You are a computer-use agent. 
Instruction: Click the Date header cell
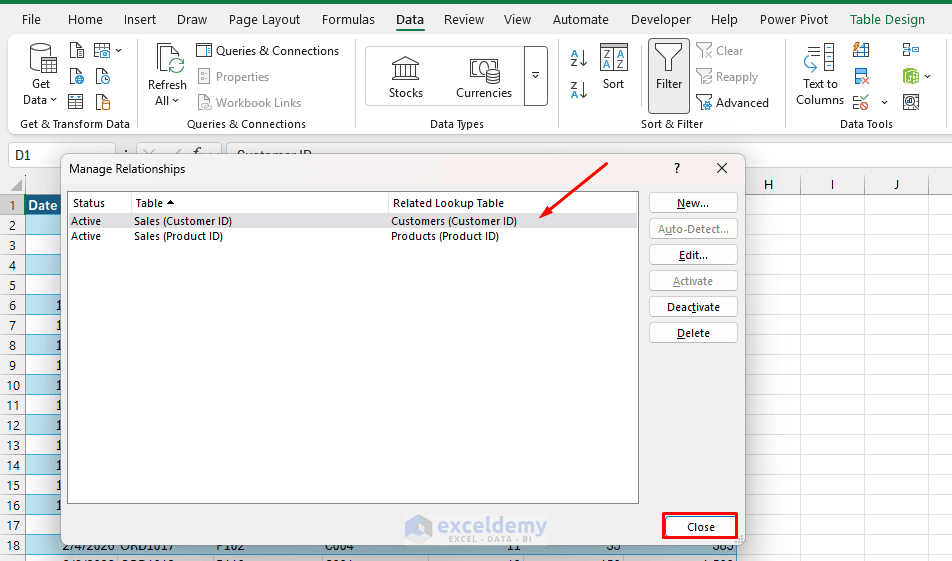(x=42, y=205)
